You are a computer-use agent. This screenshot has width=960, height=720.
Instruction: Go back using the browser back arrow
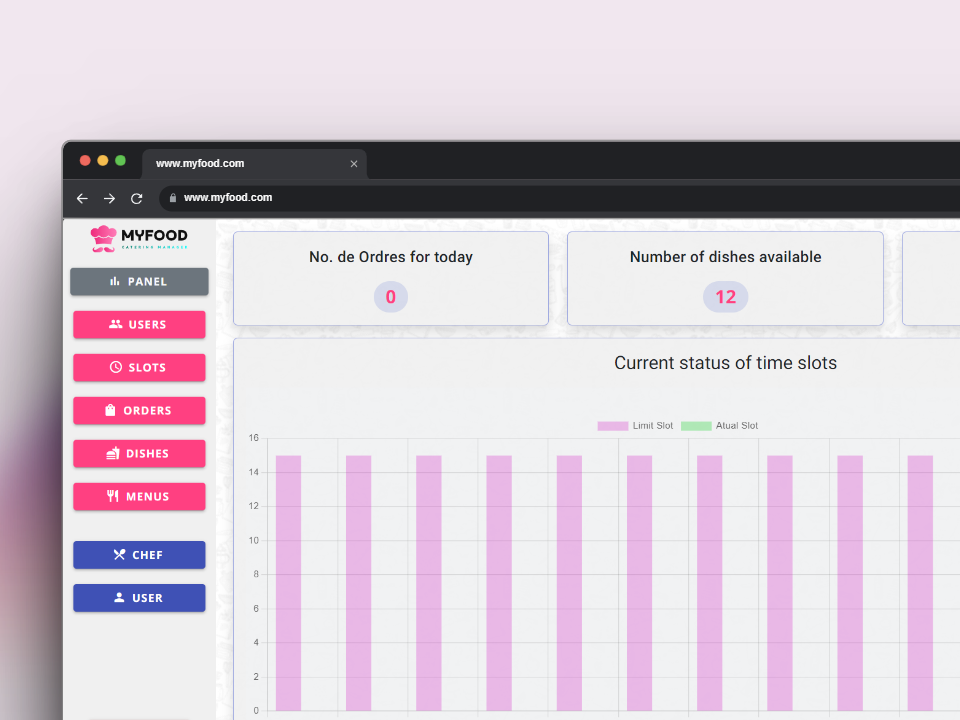(82, 198)
